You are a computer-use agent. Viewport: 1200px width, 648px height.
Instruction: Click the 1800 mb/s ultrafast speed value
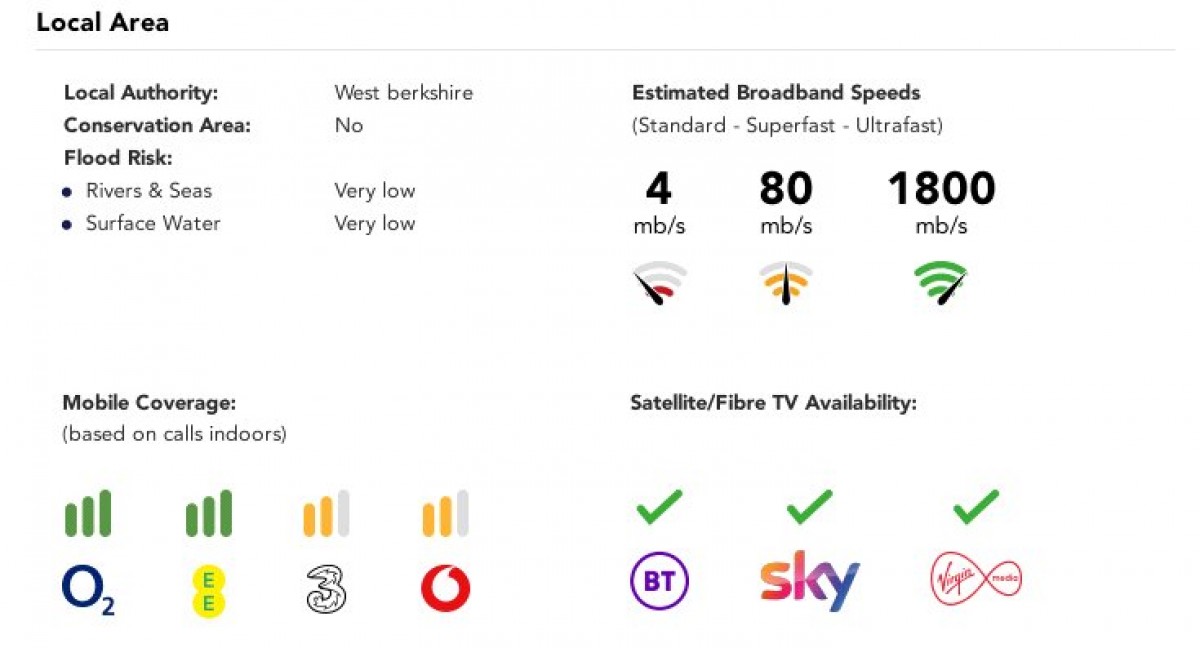941,189
